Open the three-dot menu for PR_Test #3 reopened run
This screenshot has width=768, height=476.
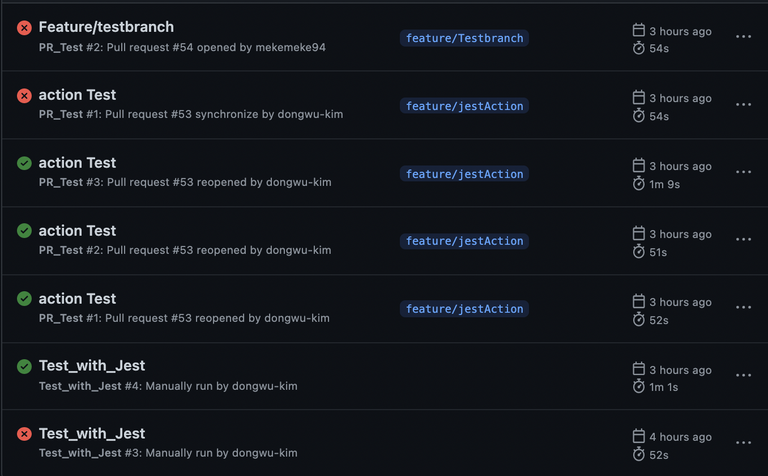[743, 172]
